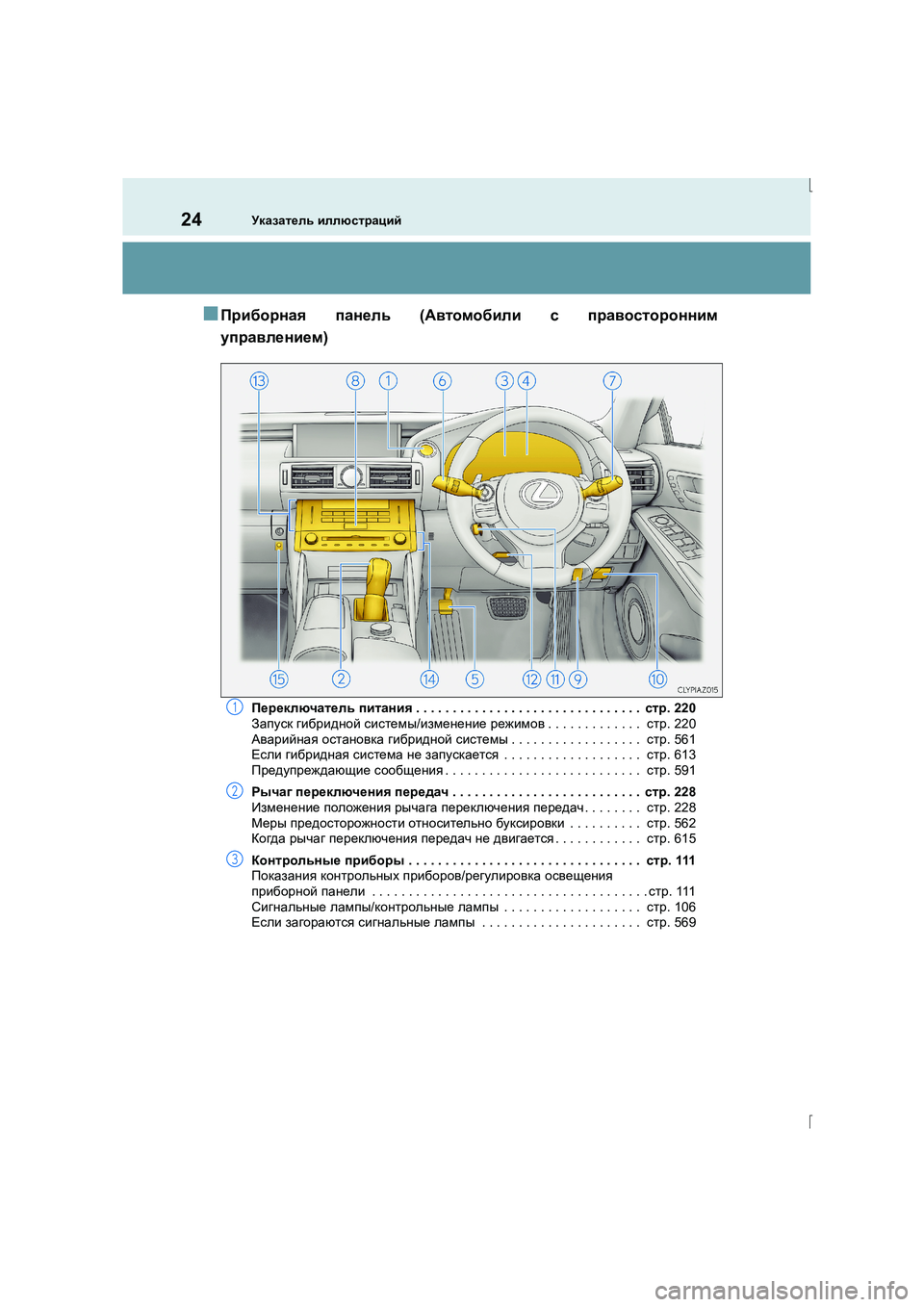This screenshot has height=1307, width=924.
Task: Click list marker 1 beside Переключатель питания
Action: click(235, 707)
